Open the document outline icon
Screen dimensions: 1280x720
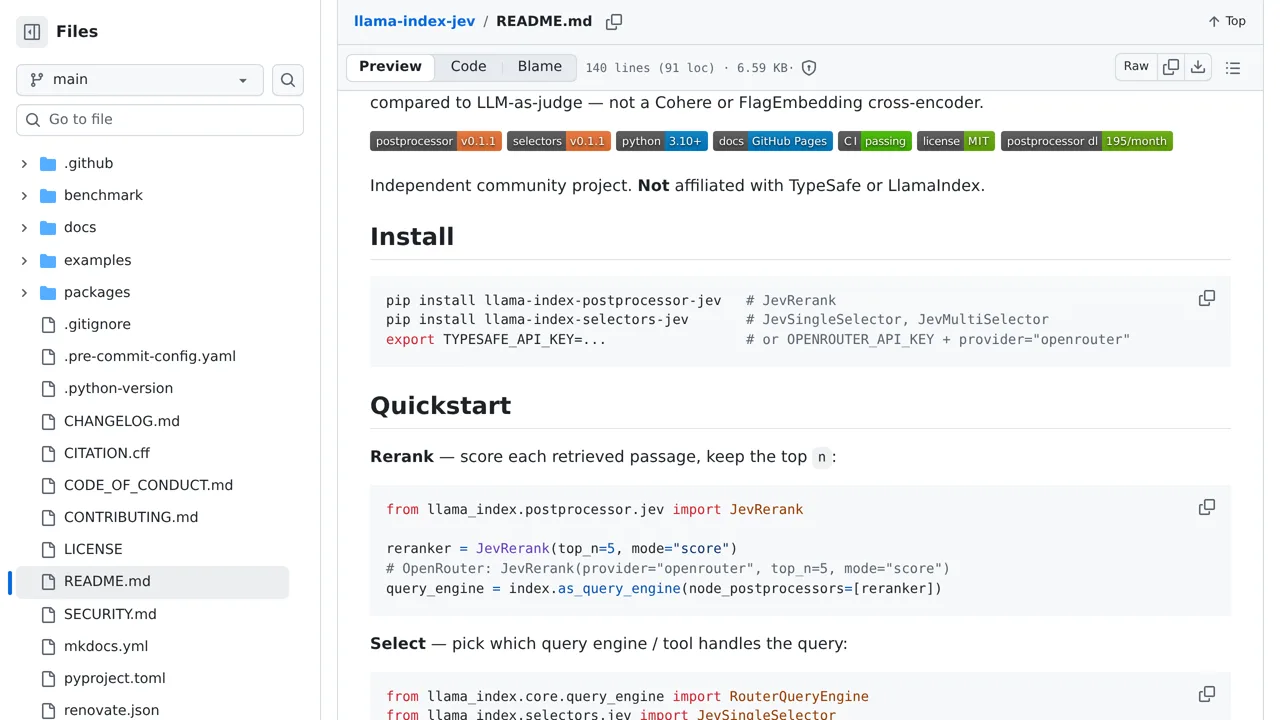pos(1233,68)
